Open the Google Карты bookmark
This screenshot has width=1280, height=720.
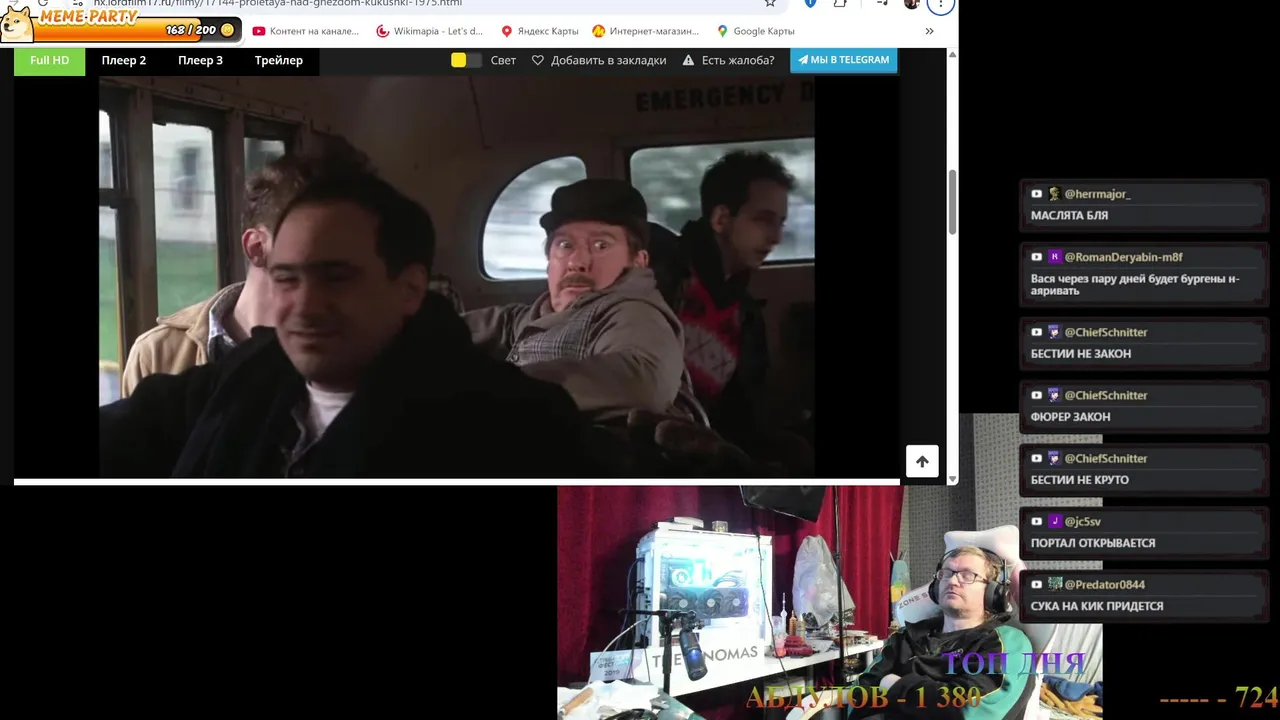coord(755,31)
